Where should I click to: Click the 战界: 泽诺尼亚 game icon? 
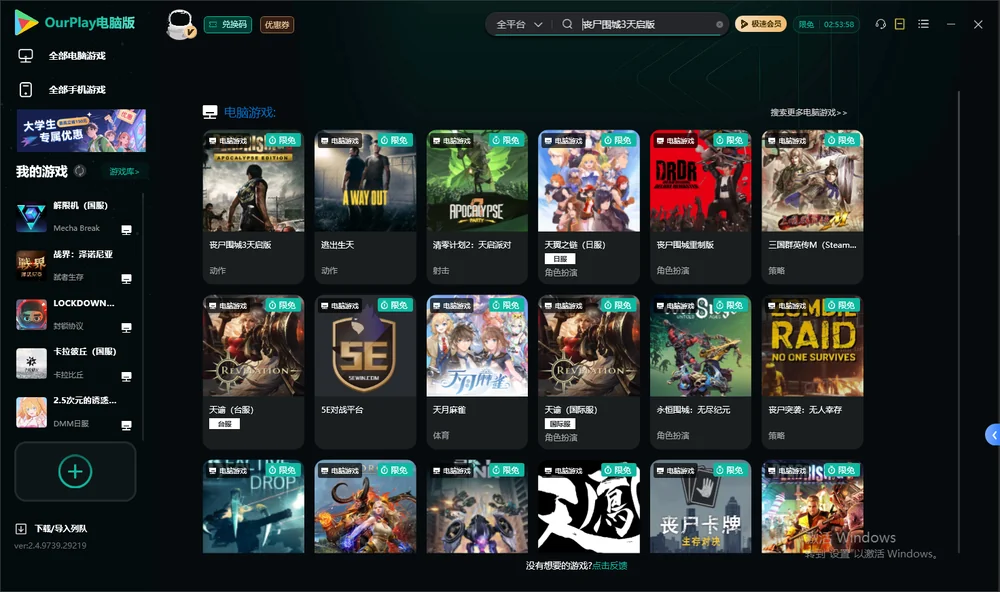pyautogui.click(x=31, y=265)
